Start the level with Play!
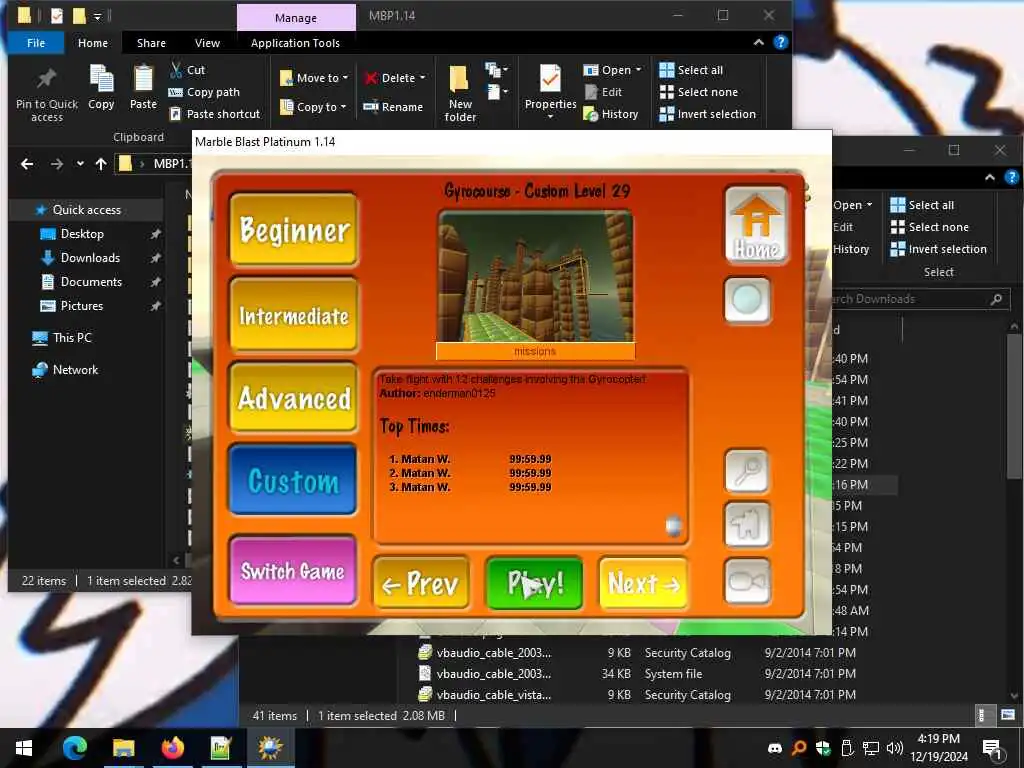 (x=535, y=583)
